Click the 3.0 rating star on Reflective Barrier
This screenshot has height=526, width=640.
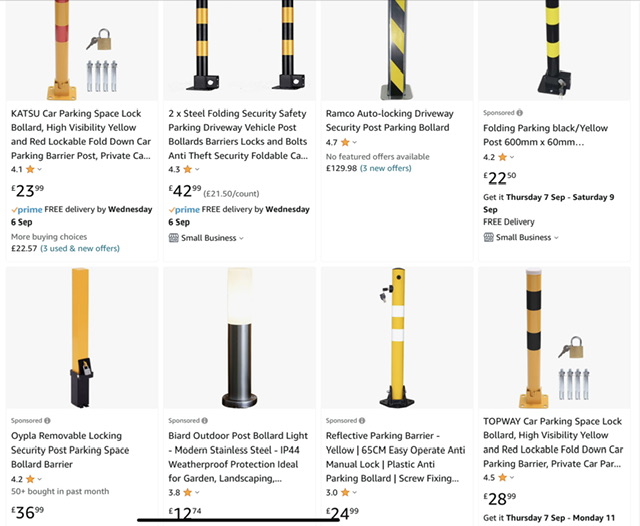pyautogui.click(x=345, y=492)
